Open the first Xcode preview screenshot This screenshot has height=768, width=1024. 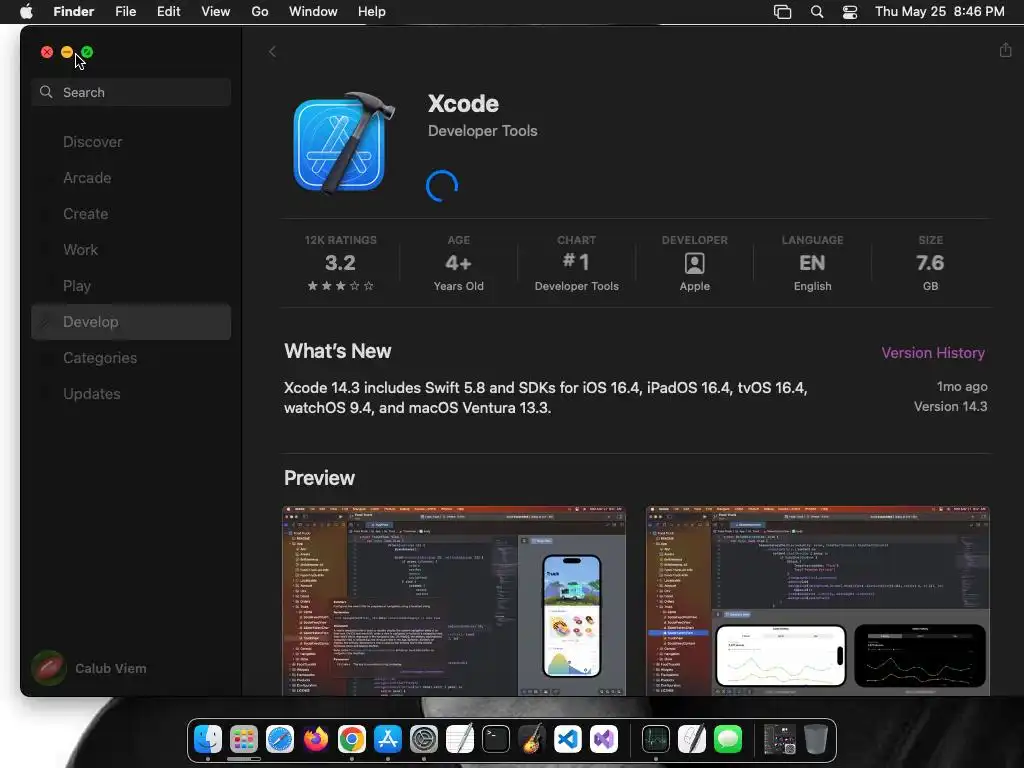[454, 600]
